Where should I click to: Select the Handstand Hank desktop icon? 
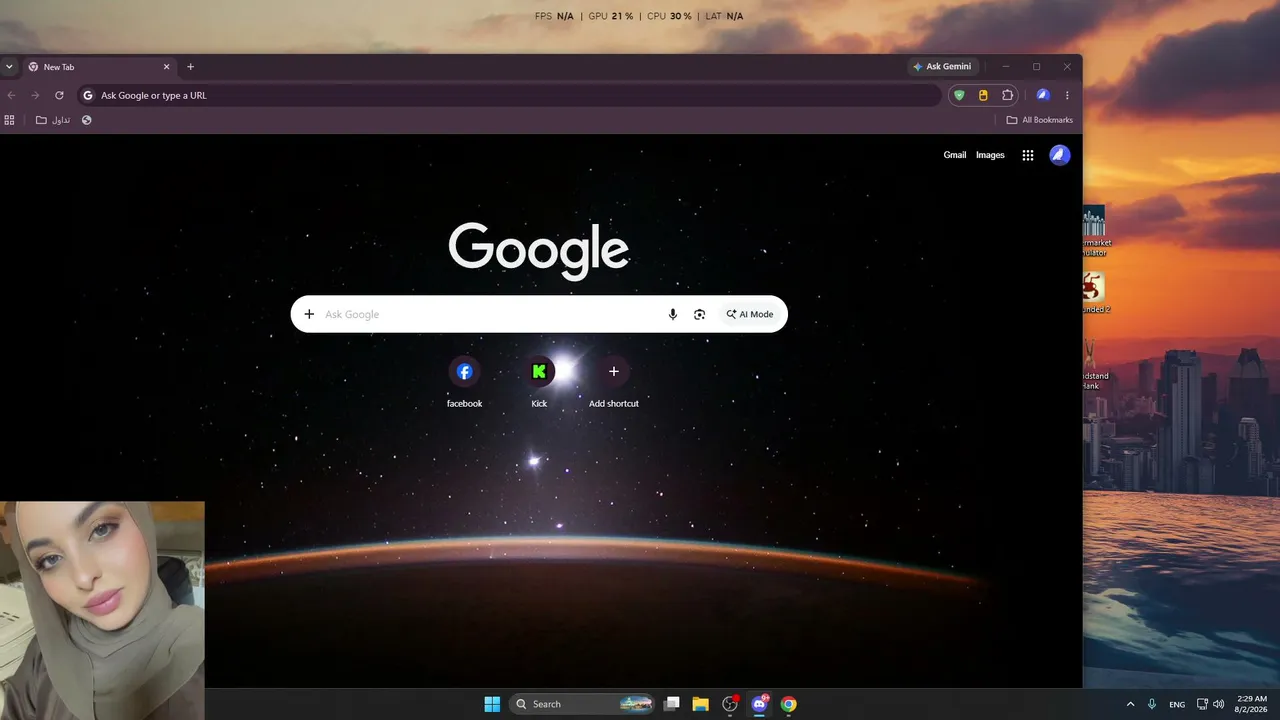click(x=1095, y=365)
